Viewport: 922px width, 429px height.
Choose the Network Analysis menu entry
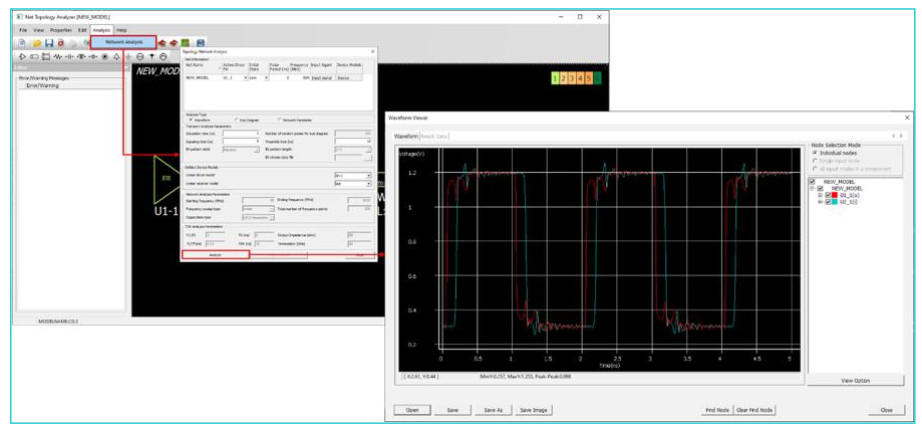pos(124,42)
